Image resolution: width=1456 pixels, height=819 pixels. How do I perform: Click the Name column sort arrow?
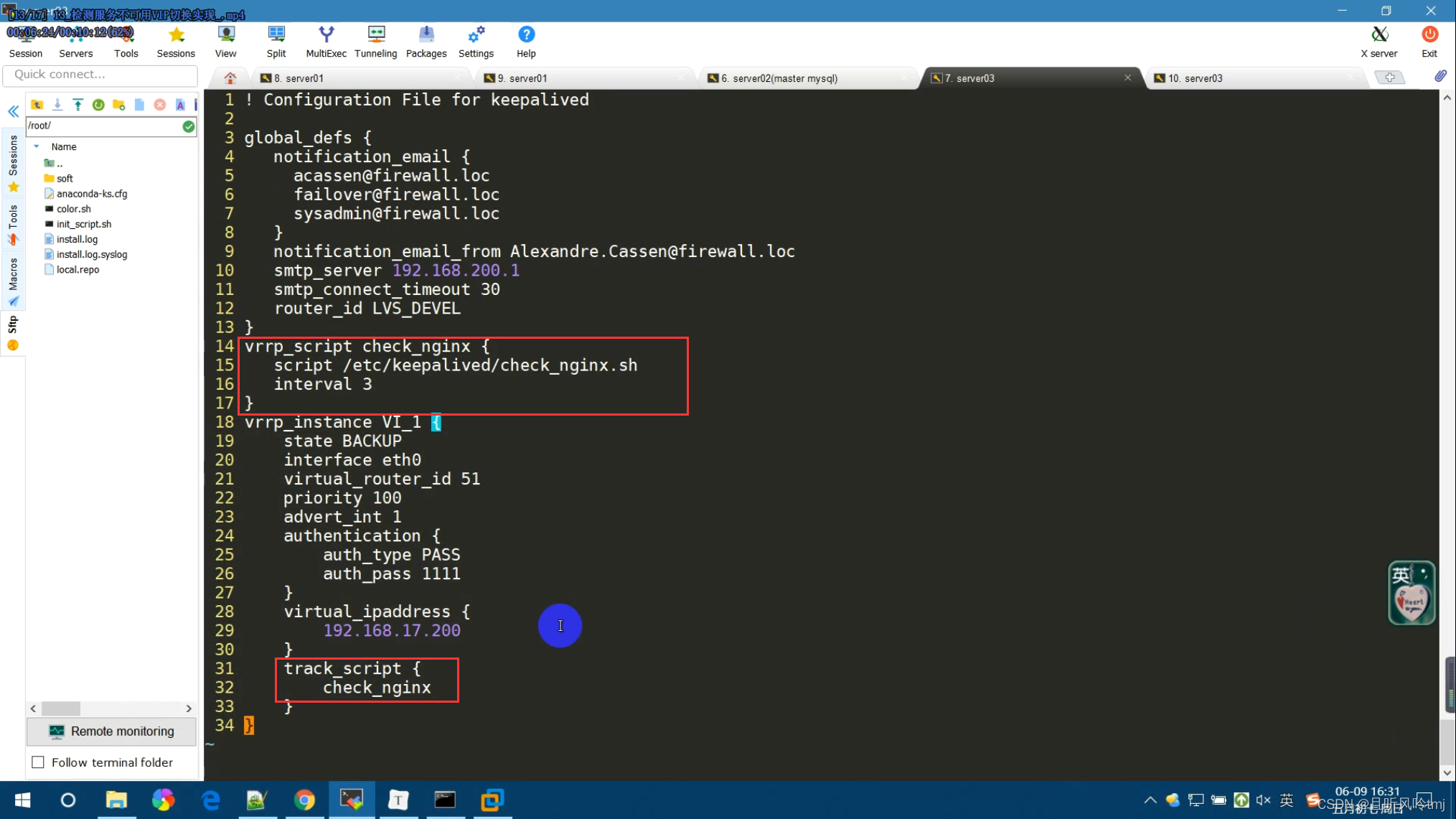pos(37,146)
